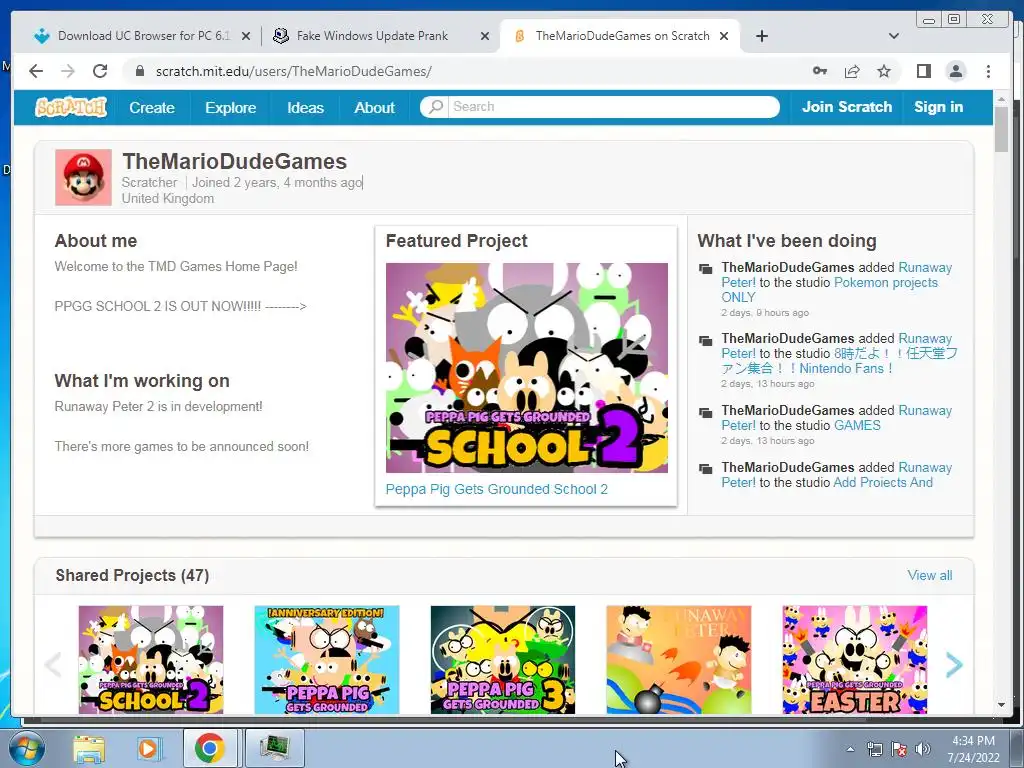Image resolution: width=1024 pixels, height=768 pixels.
Task: Open the Anniversary Edition Peppa Pig thumbnail
Action: (x=327, y=660)
